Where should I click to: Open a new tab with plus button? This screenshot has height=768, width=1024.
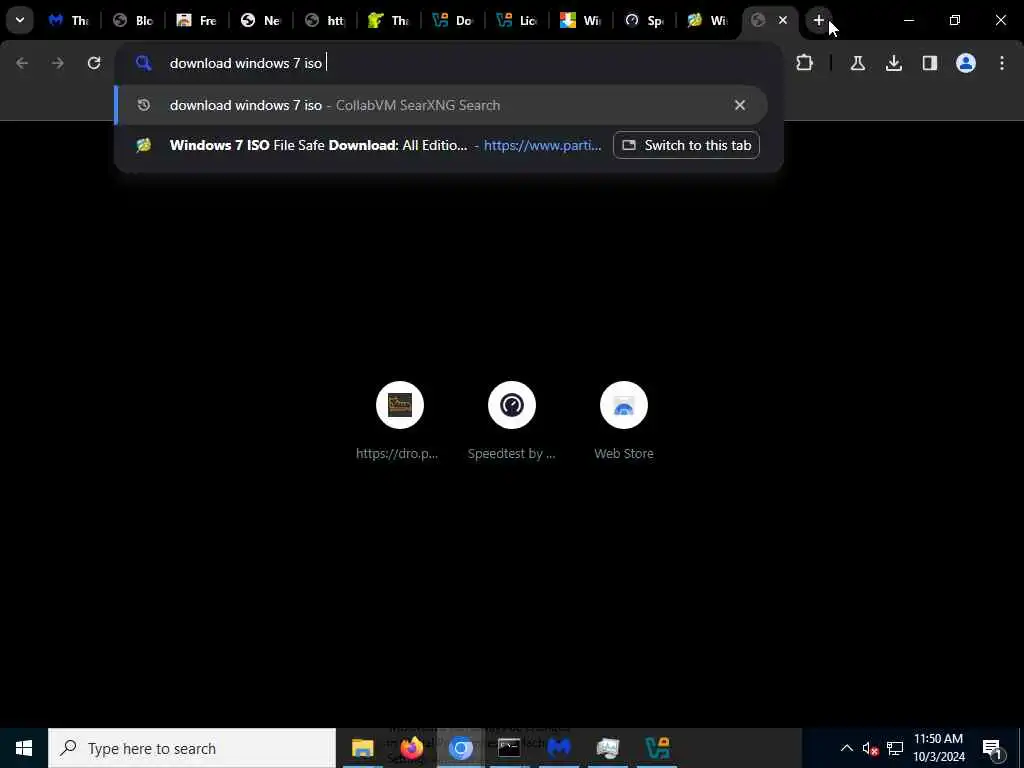[x=819, y=20]
